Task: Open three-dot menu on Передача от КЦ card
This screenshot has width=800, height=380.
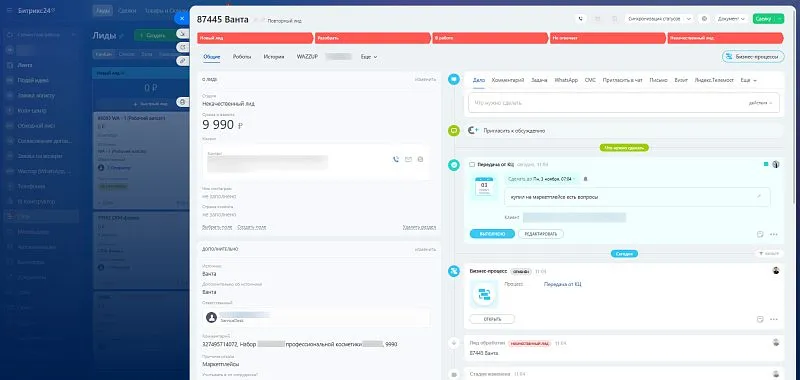Action: pyautogui.click(x=773, y=234)
